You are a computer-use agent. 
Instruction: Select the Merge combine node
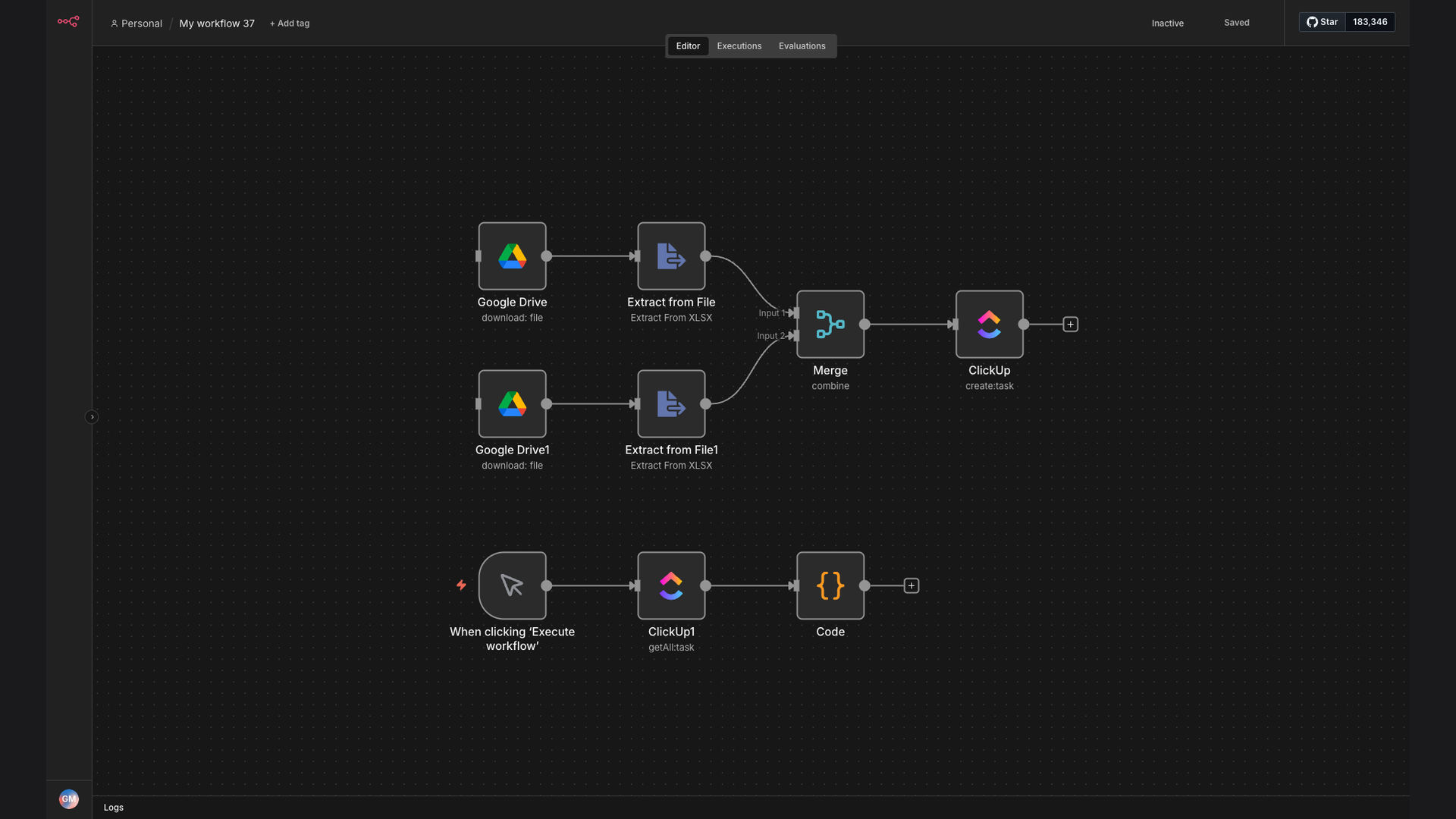830,325
